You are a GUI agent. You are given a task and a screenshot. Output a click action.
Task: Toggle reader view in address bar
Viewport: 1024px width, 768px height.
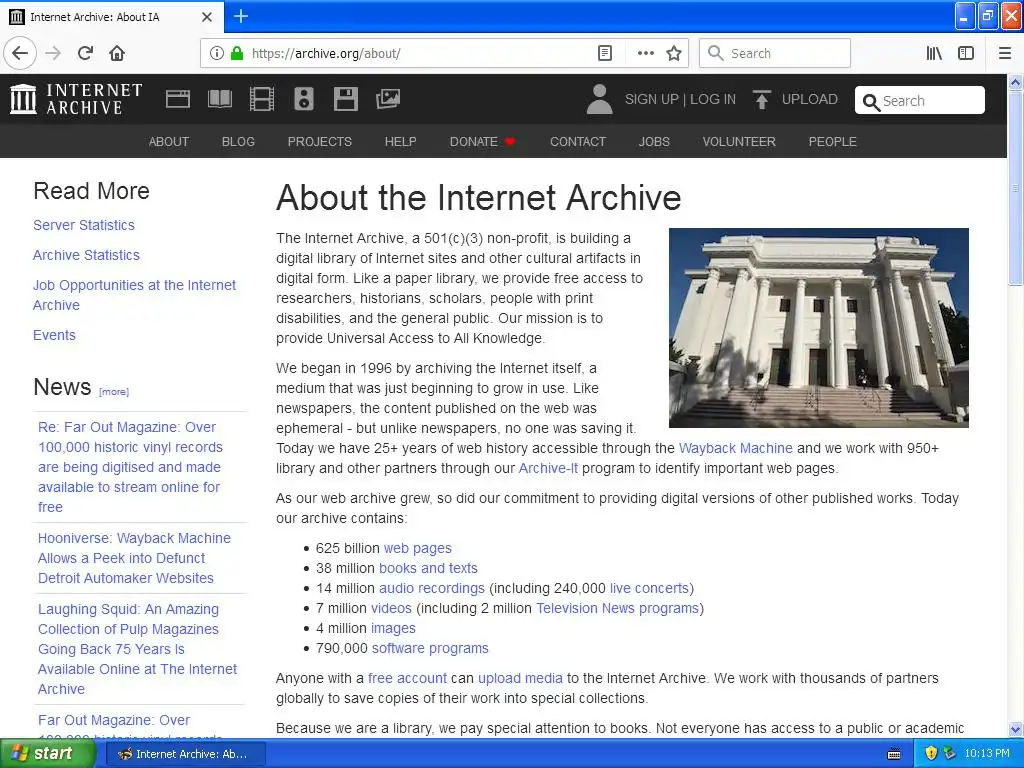coord(605,54)
